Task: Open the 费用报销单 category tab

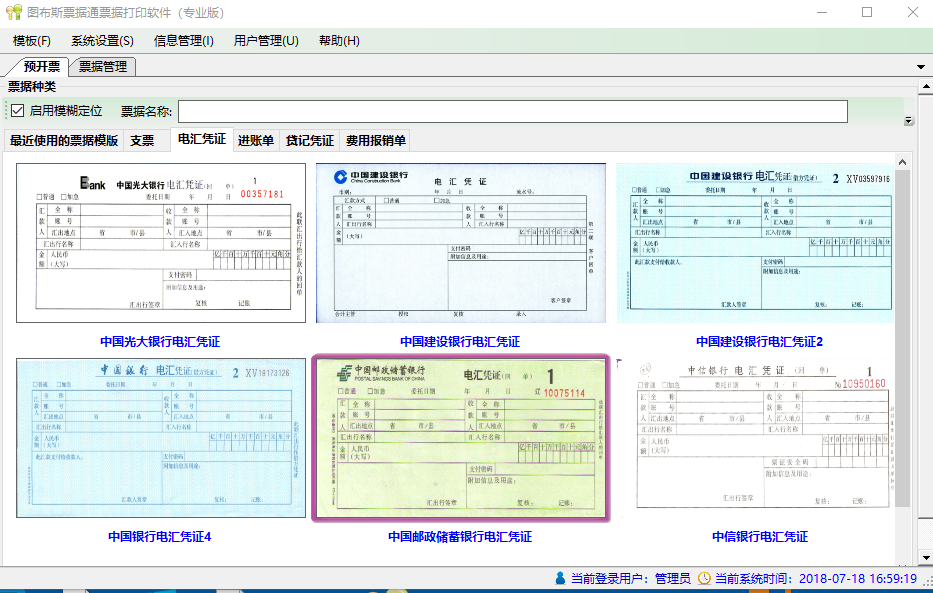Action: pos(375,141)
